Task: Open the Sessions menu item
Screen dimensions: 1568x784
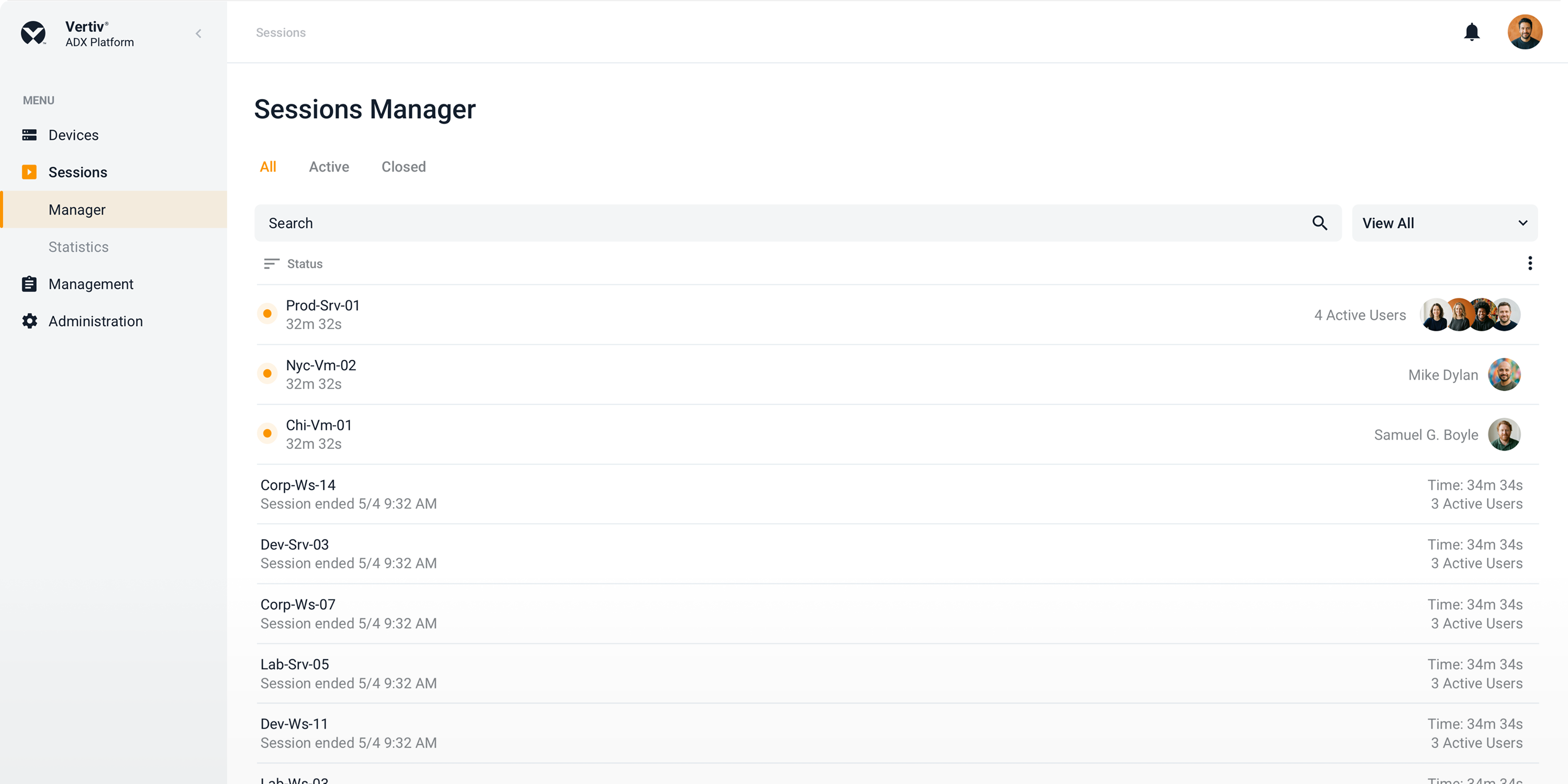Action: coord(113,172)
